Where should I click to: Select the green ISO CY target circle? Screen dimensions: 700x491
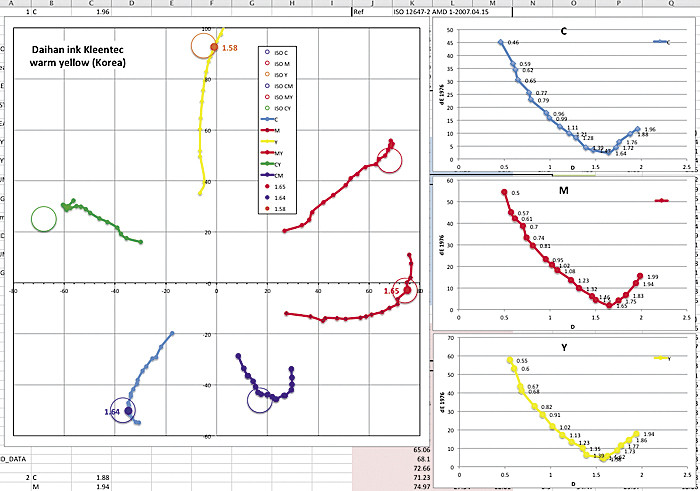point(44,219)
